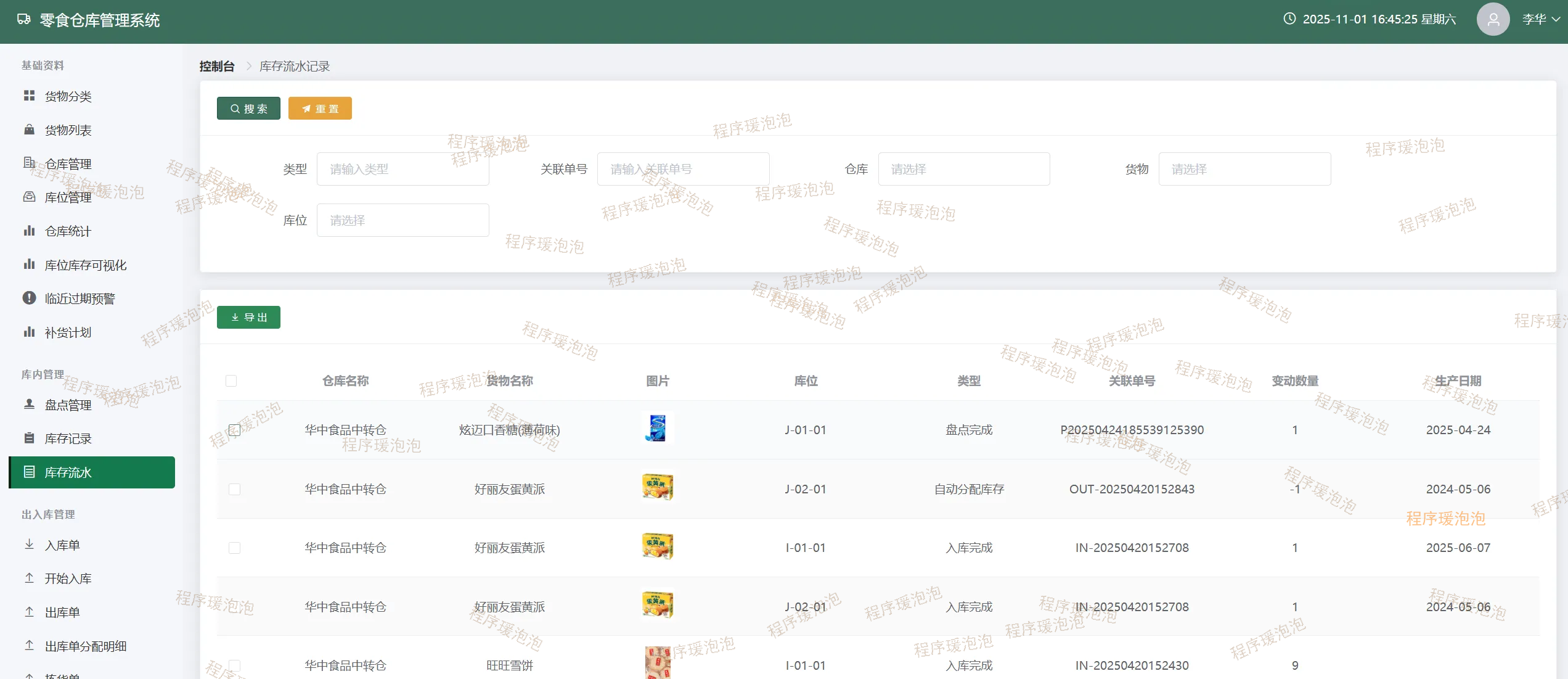
Task: Click the 货物分类 grid icon in sidebar
Action: [x=29, y=96]
